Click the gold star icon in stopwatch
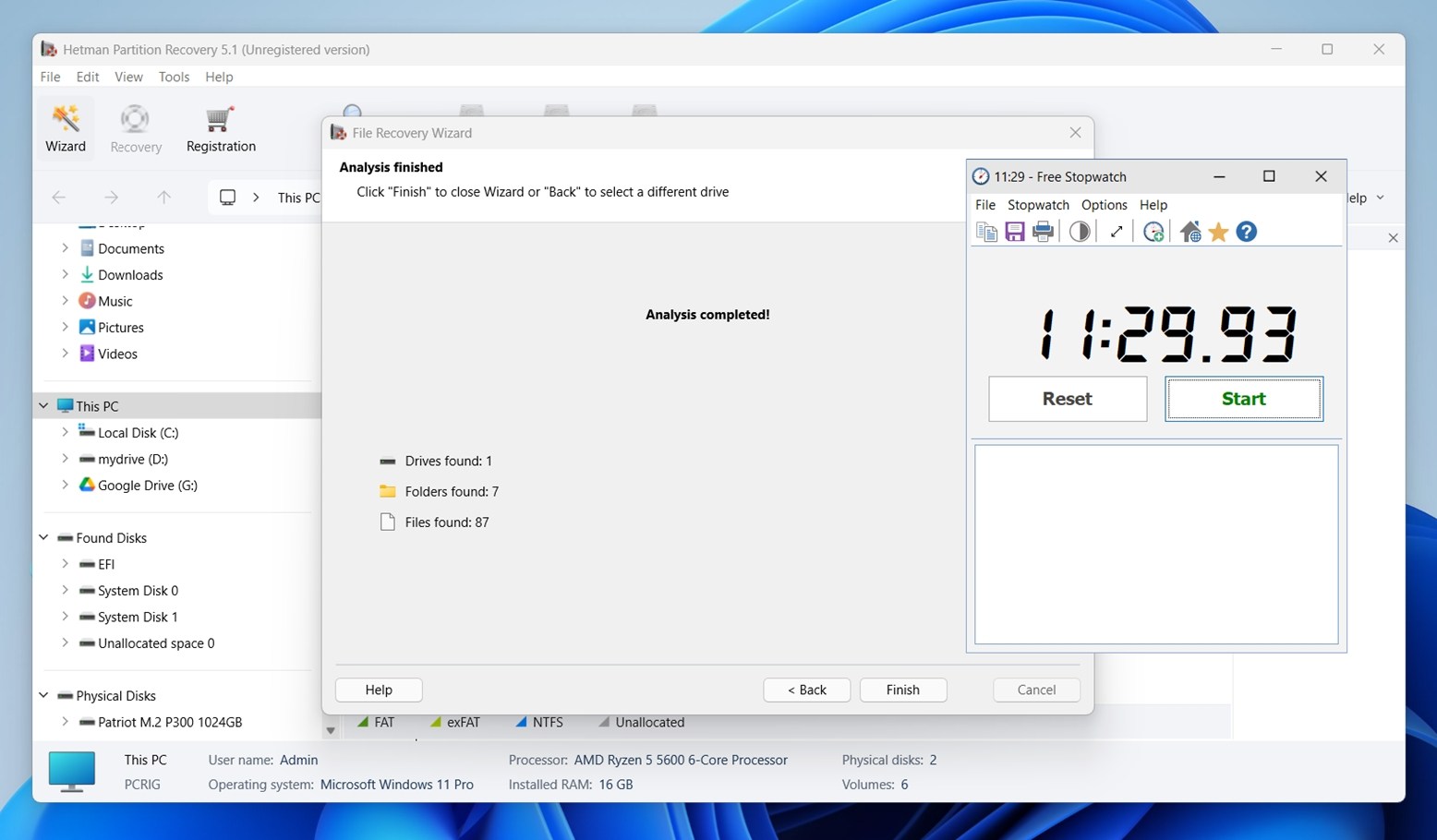Viewport: 1437px width, 840px height. 1218,232
